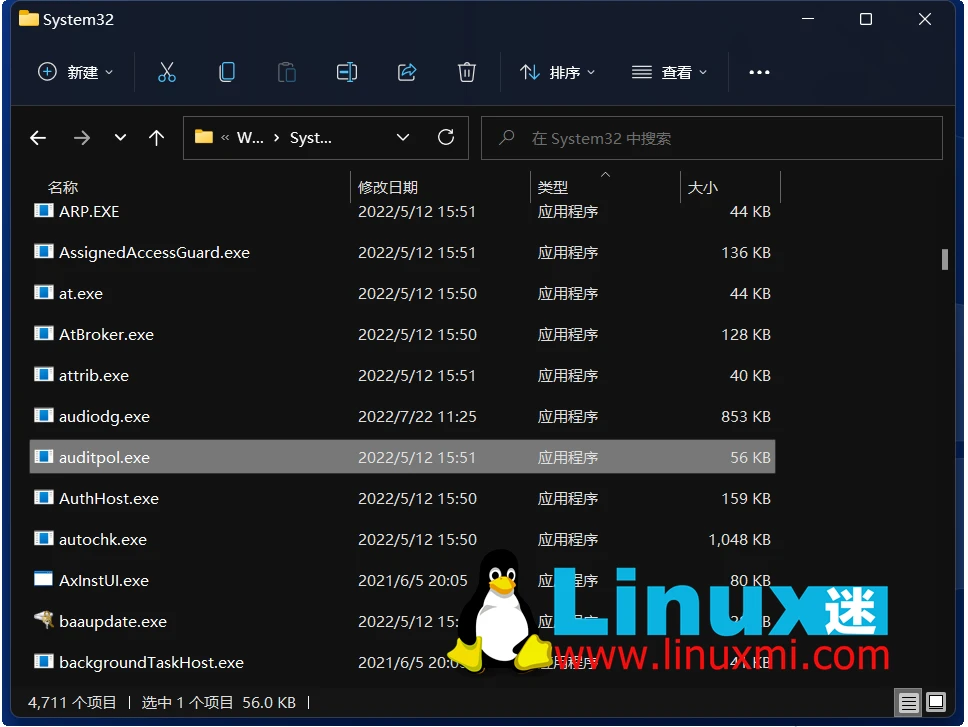Viewport: 968px width, 727px height.
Task: Share the selected file
Action: click(407, 72)
